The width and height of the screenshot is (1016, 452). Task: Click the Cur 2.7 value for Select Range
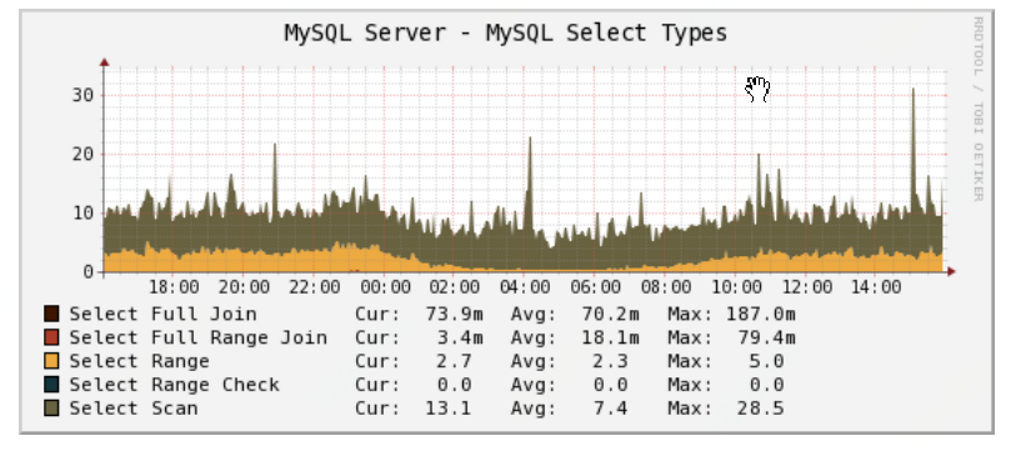click(x=455, y=361)
